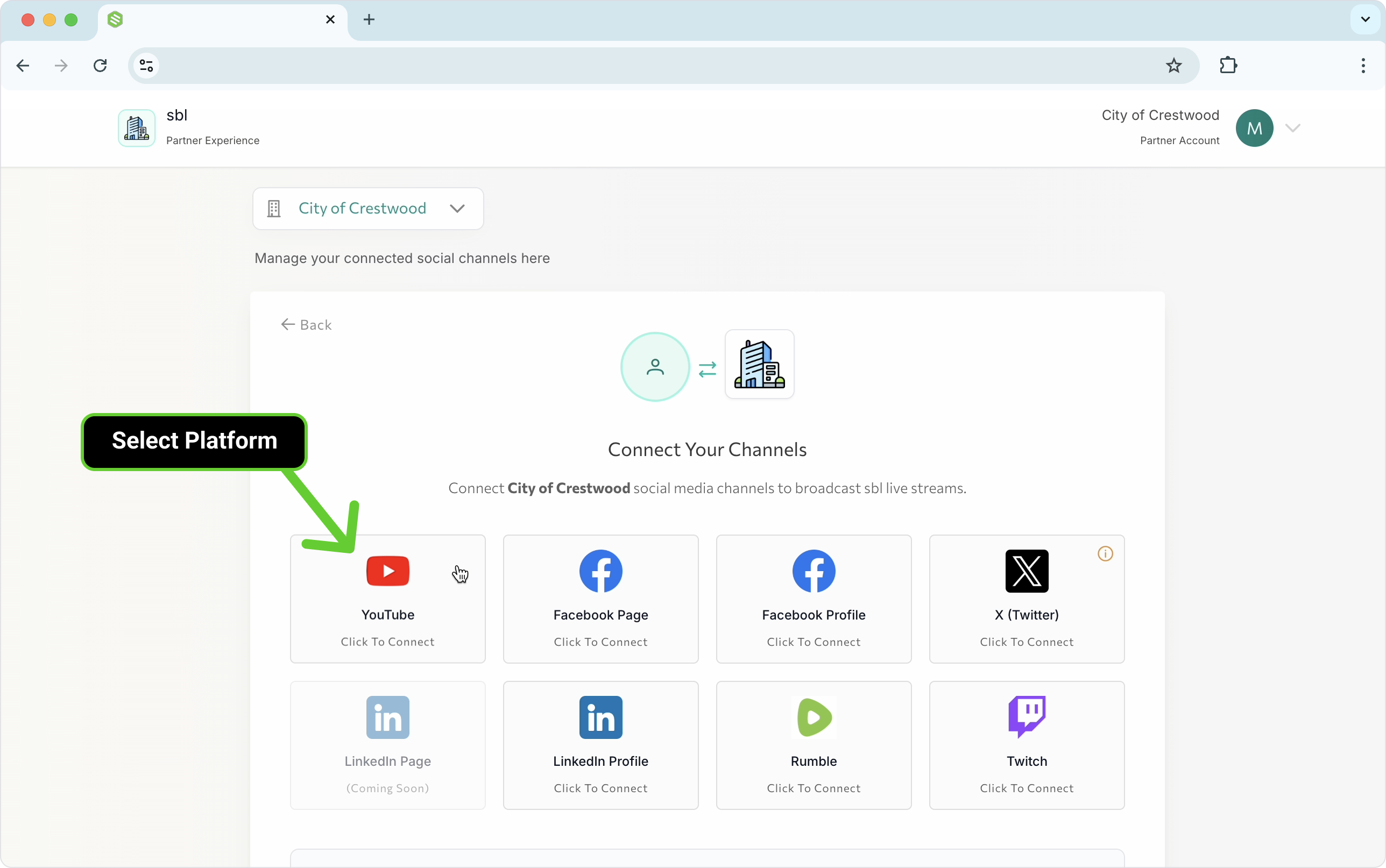Click the 'Twitch' card title
Image resolution: width=1386 pixels, height=868 pixels.
click(1027, 761)
